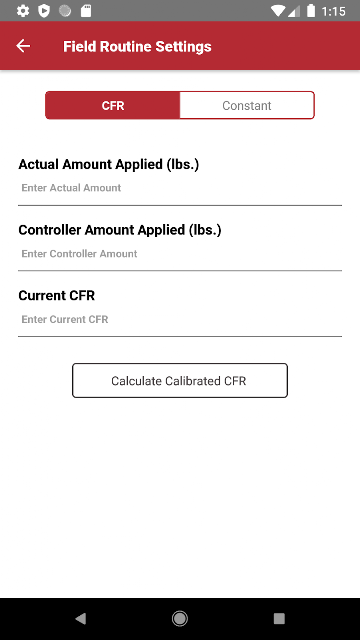The height and width of the screenshot is (640, 360).
Task: Focus the Enter Actual Amount field
Action: point(180,189)
